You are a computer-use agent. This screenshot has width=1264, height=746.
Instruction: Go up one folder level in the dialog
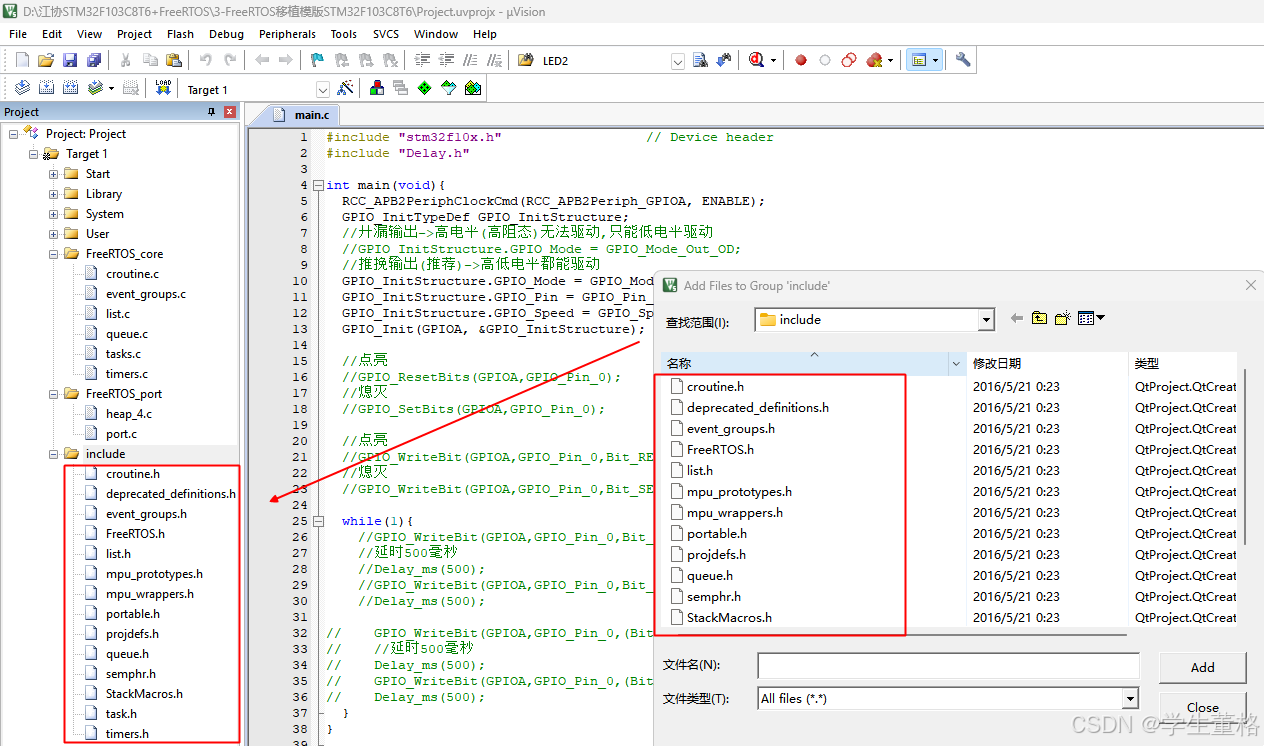(1040, 318)
